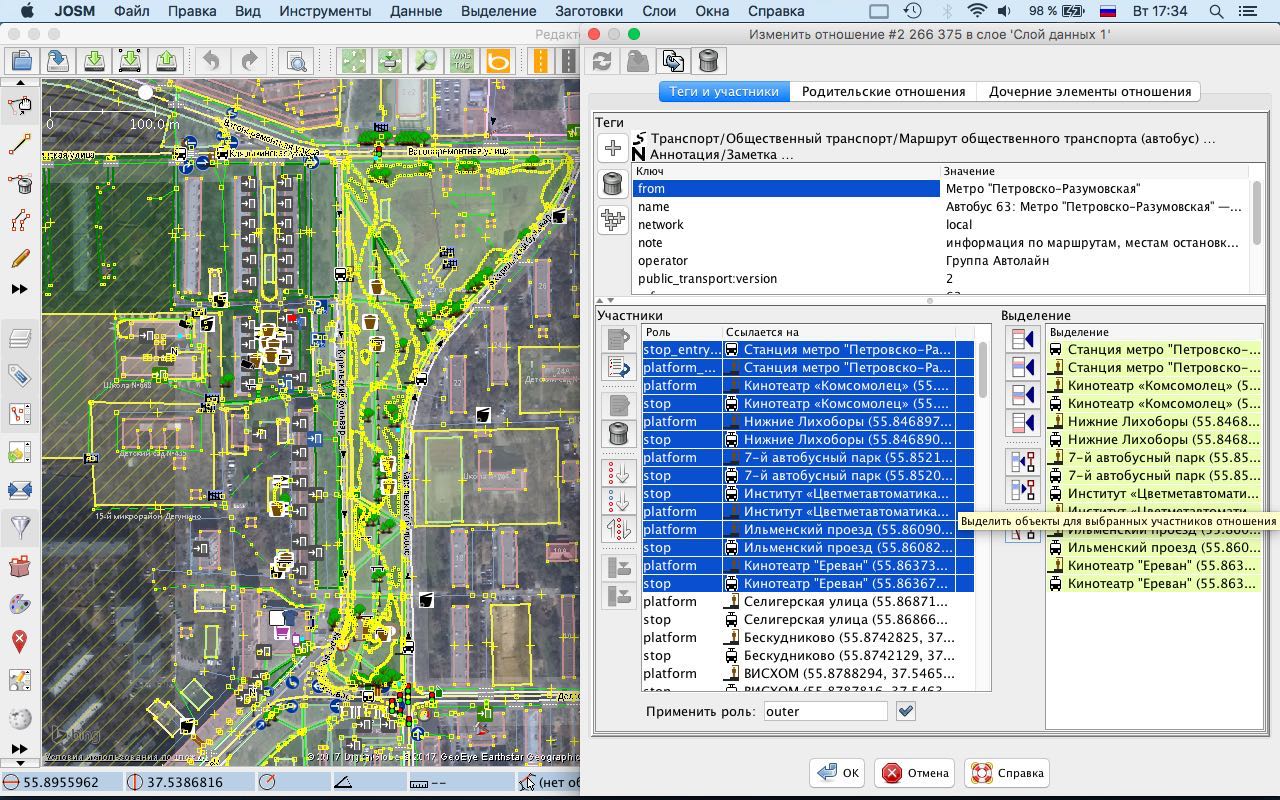Click the Download map data icon
1280x800 pixels.
[94, 61]
